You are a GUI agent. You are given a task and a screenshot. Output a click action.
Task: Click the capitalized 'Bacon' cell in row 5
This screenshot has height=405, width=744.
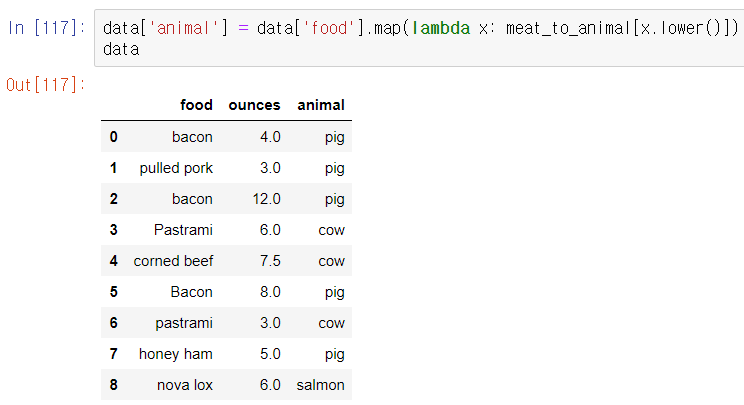tap(191, 292)
